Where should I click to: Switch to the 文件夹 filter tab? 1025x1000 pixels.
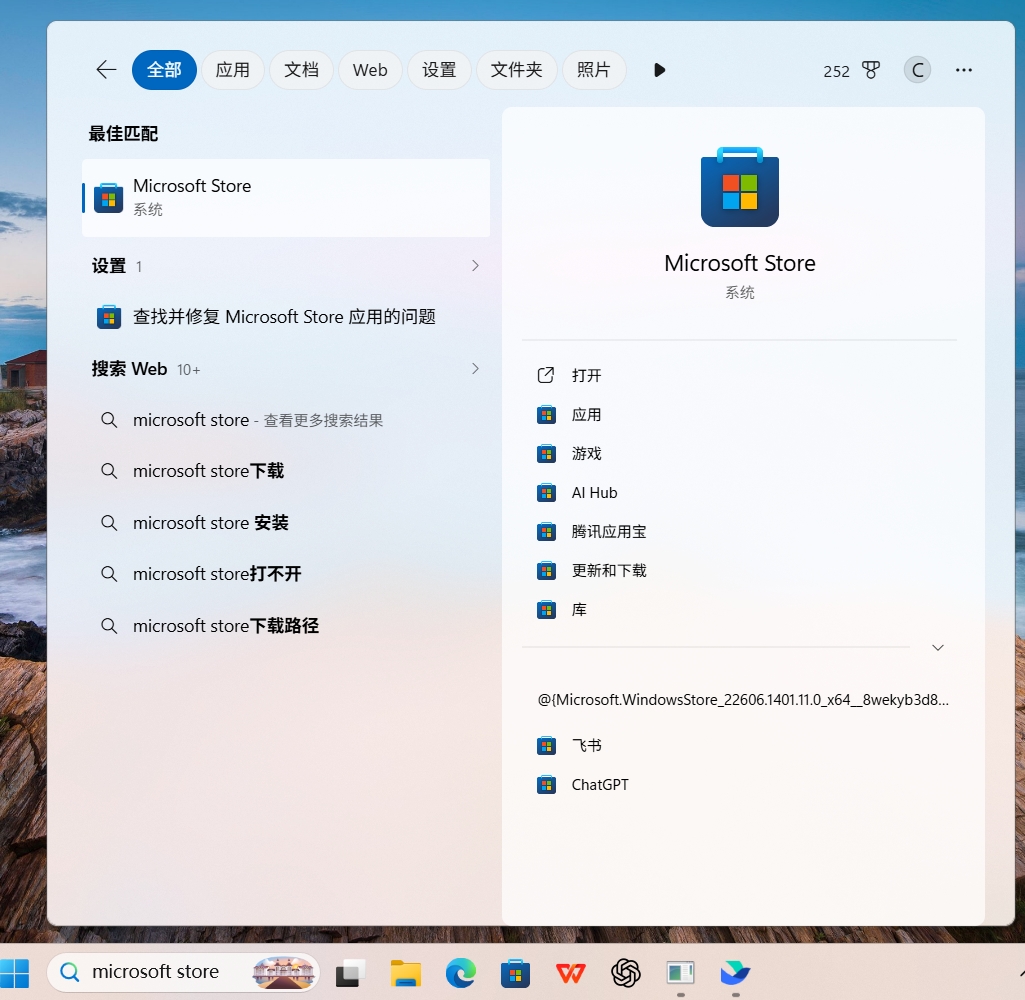[516, 70]
